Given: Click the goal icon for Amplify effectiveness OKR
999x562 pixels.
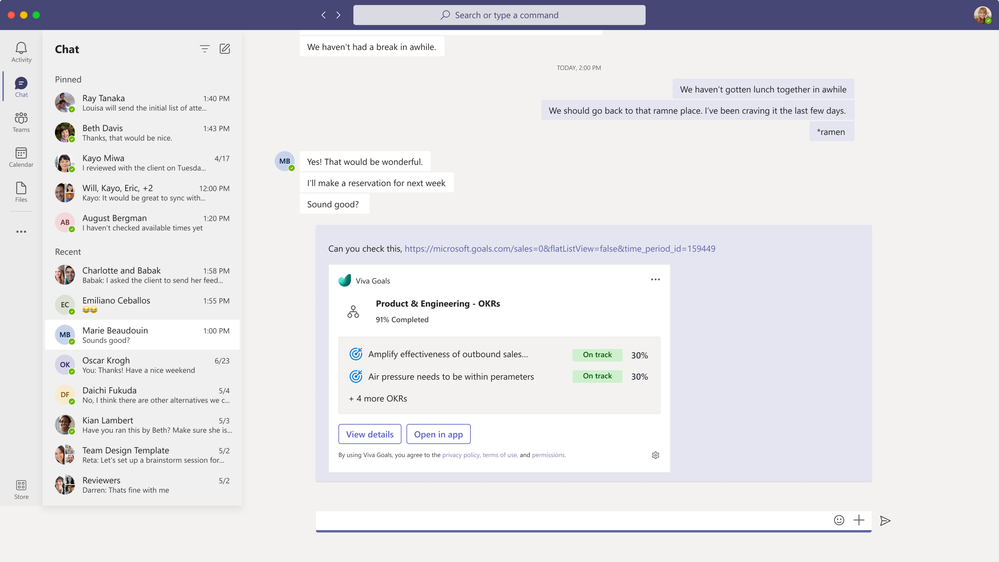Looking at the screenshot, I should 356,354.
